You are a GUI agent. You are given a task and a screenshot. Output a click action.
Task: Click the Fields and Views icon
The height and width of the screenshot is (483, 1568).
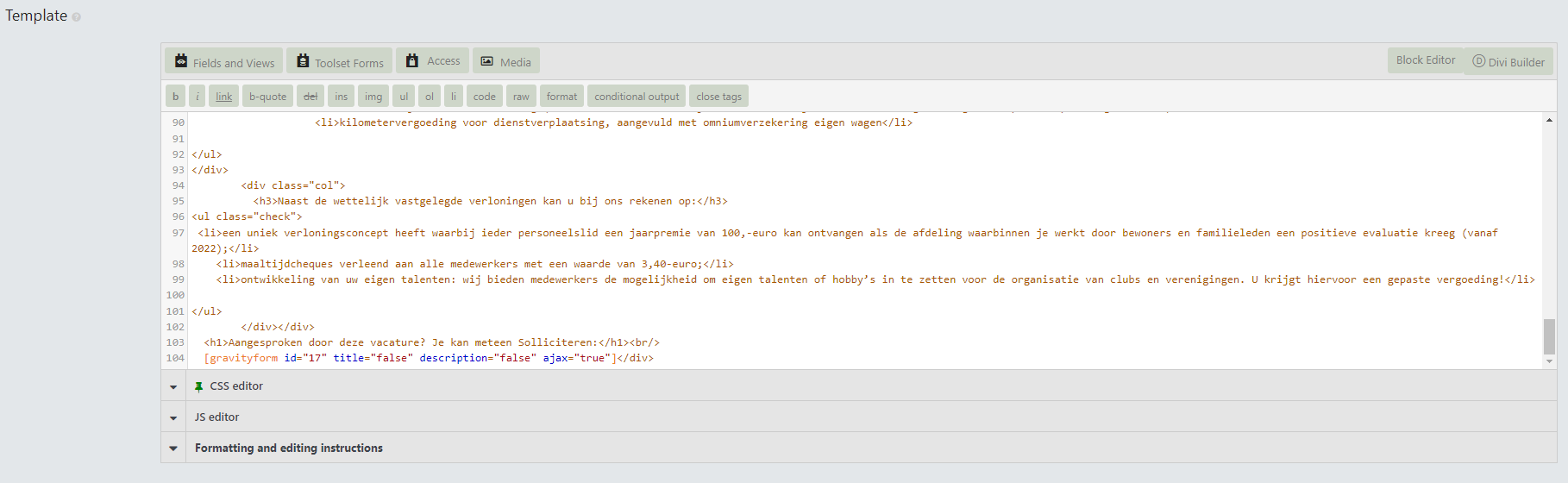[181, 61]
